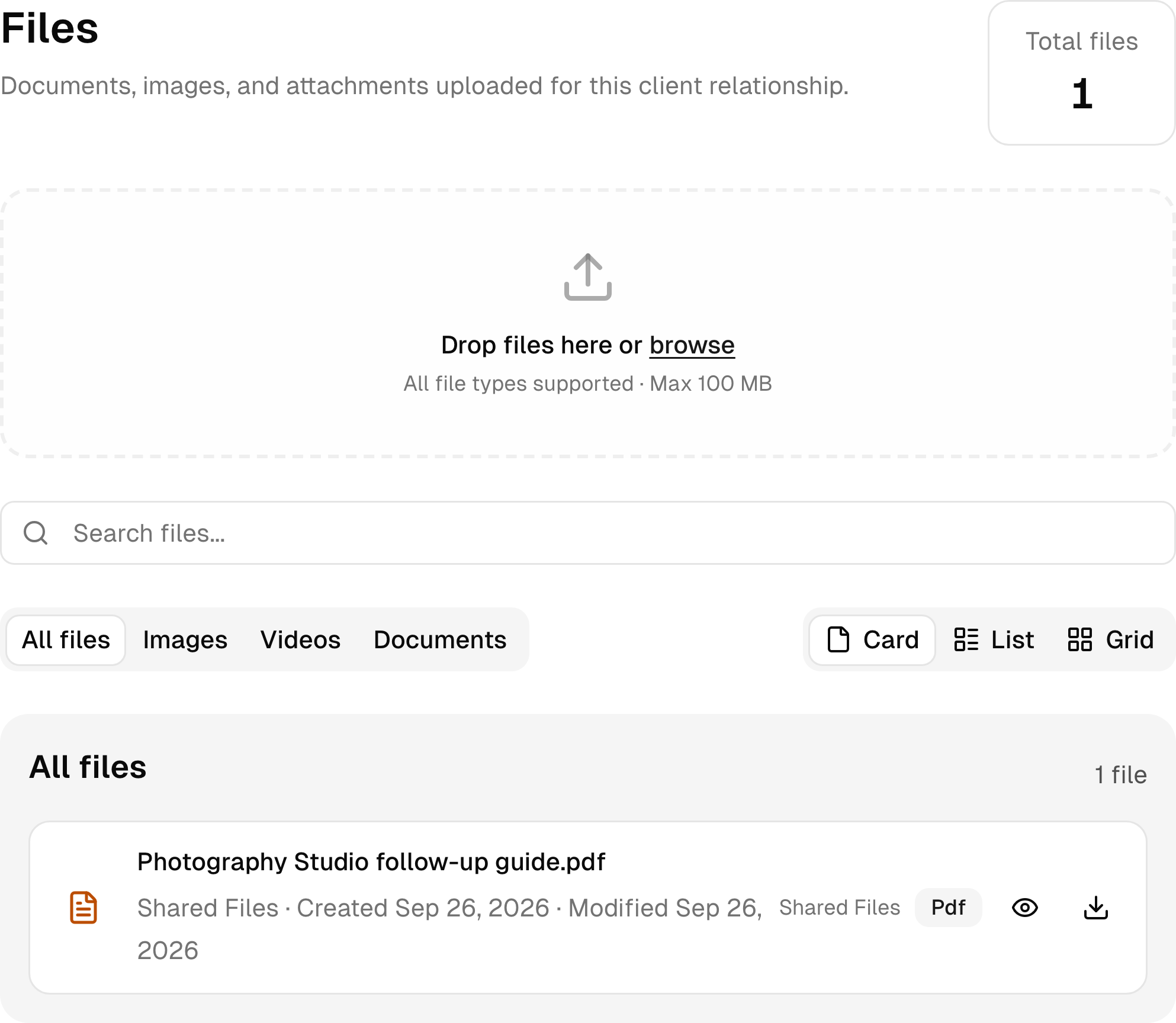This screenshot has width=1176, height=1023.
Task: Download the follow-up guide PDF
Action: 1096,908
